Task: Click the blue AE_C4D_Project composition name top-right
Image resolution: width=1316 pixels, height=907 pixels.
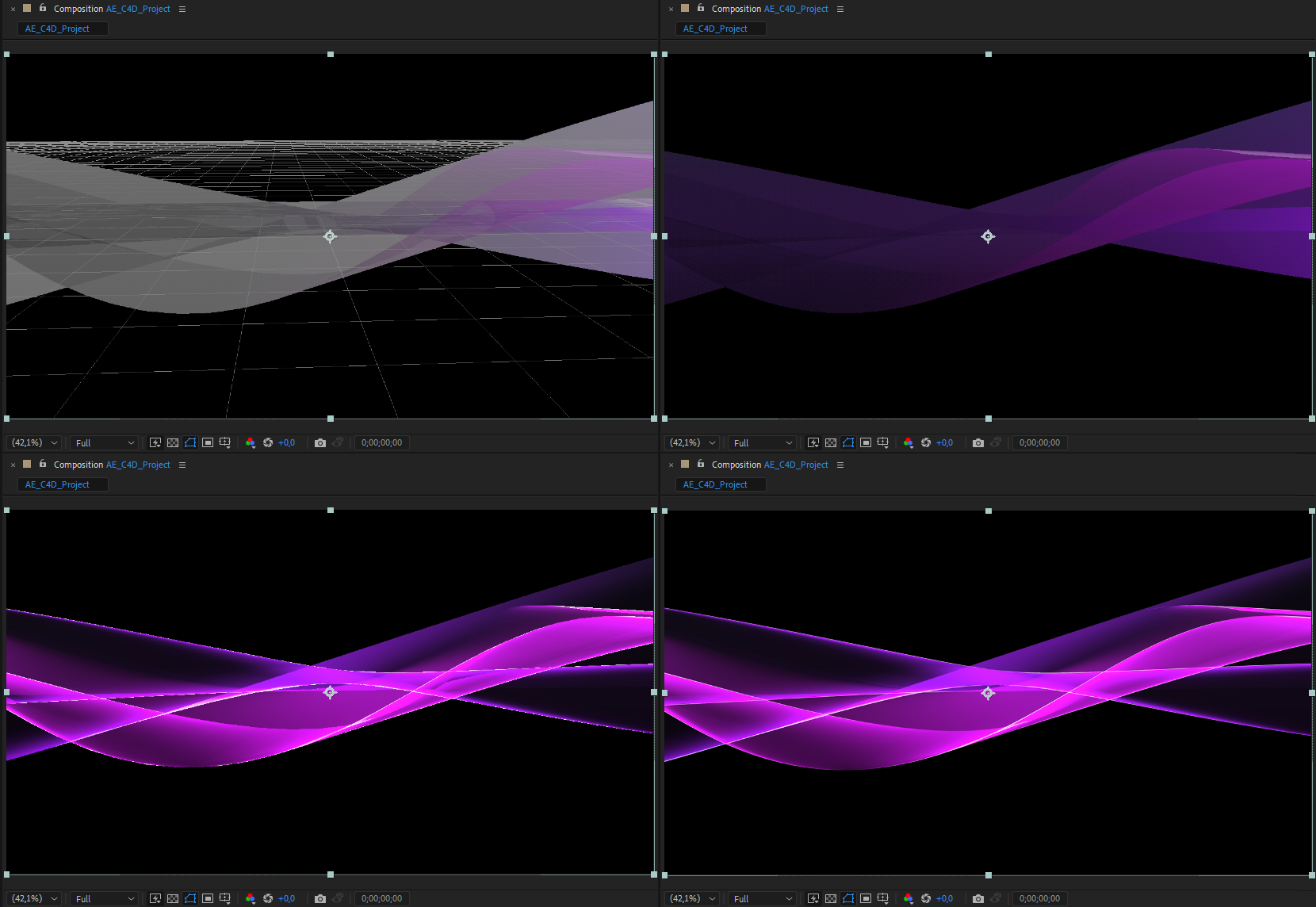Action: pos(797,9)
